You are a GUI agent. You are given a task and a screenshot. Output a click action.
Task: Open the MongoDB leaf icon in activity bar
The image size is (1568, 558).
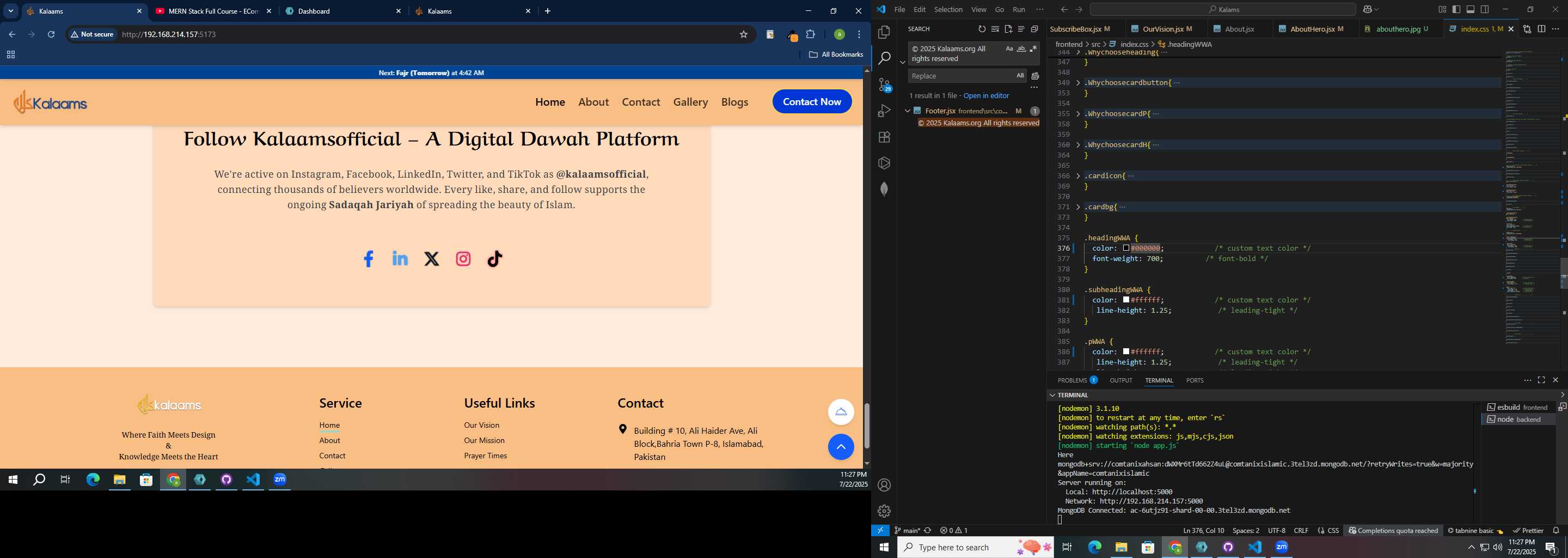pos(884,189)
